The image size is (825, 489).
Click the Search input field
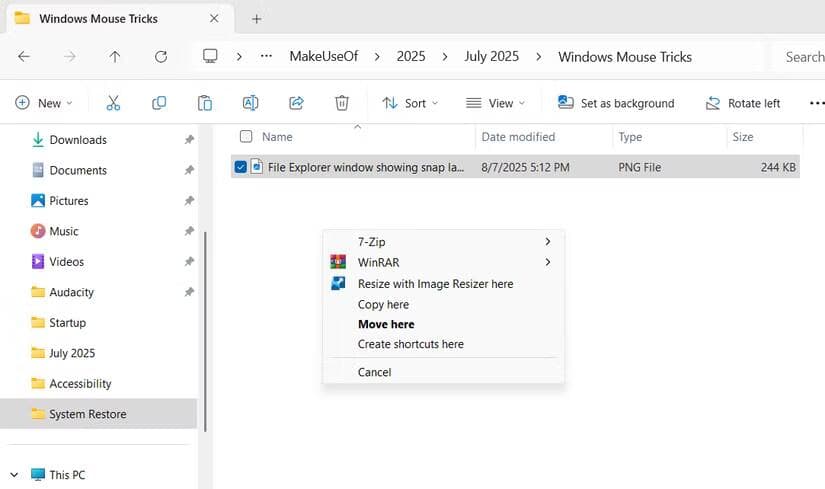coord(799,57)
